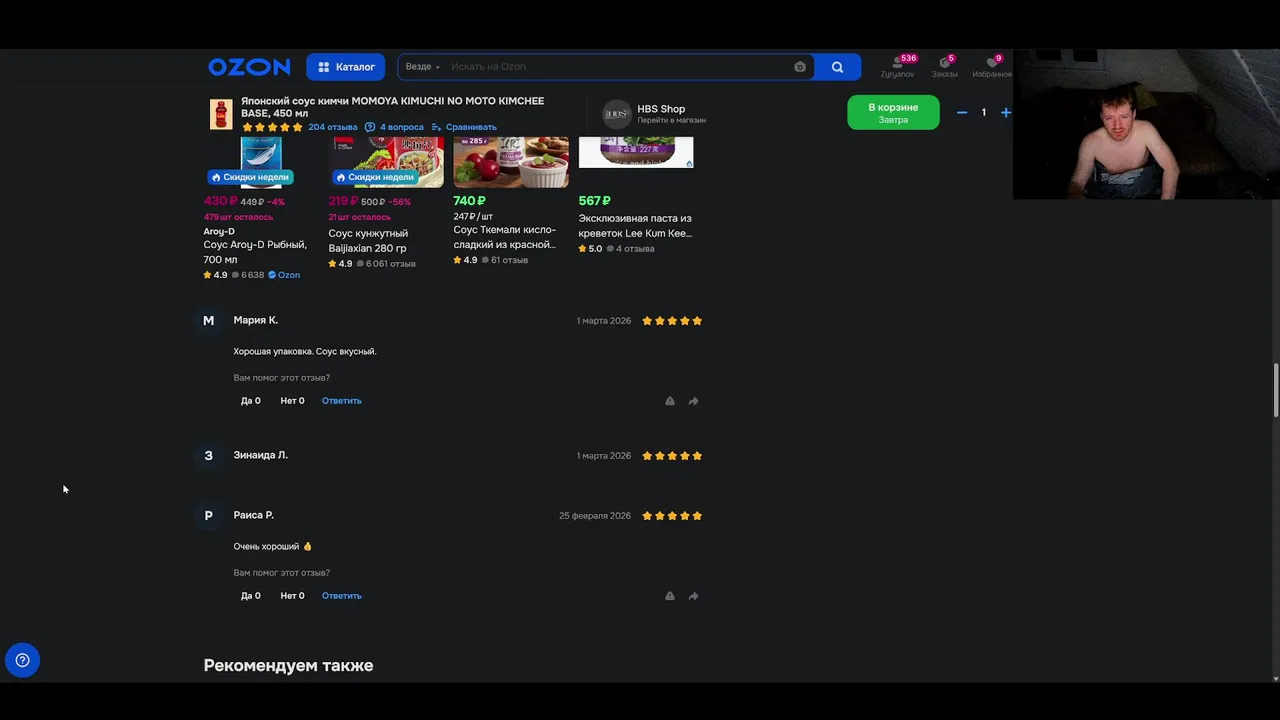Open the Заказы orders icon
1280x720 pixels.
pyautogui.click(x=944, y=67)
